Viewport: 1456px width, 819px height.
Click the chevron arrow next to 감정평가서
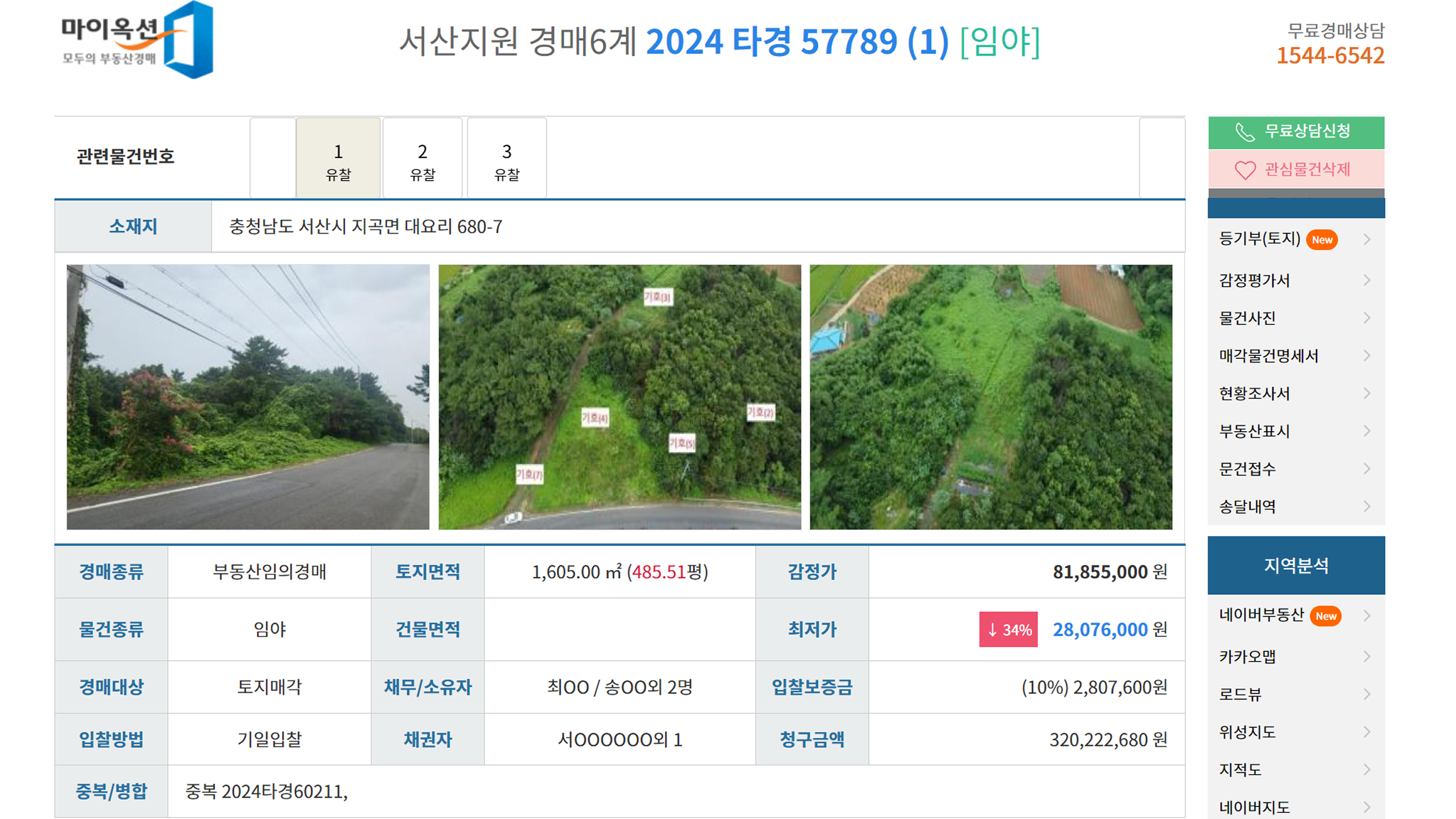click(x=1367, y=280)
